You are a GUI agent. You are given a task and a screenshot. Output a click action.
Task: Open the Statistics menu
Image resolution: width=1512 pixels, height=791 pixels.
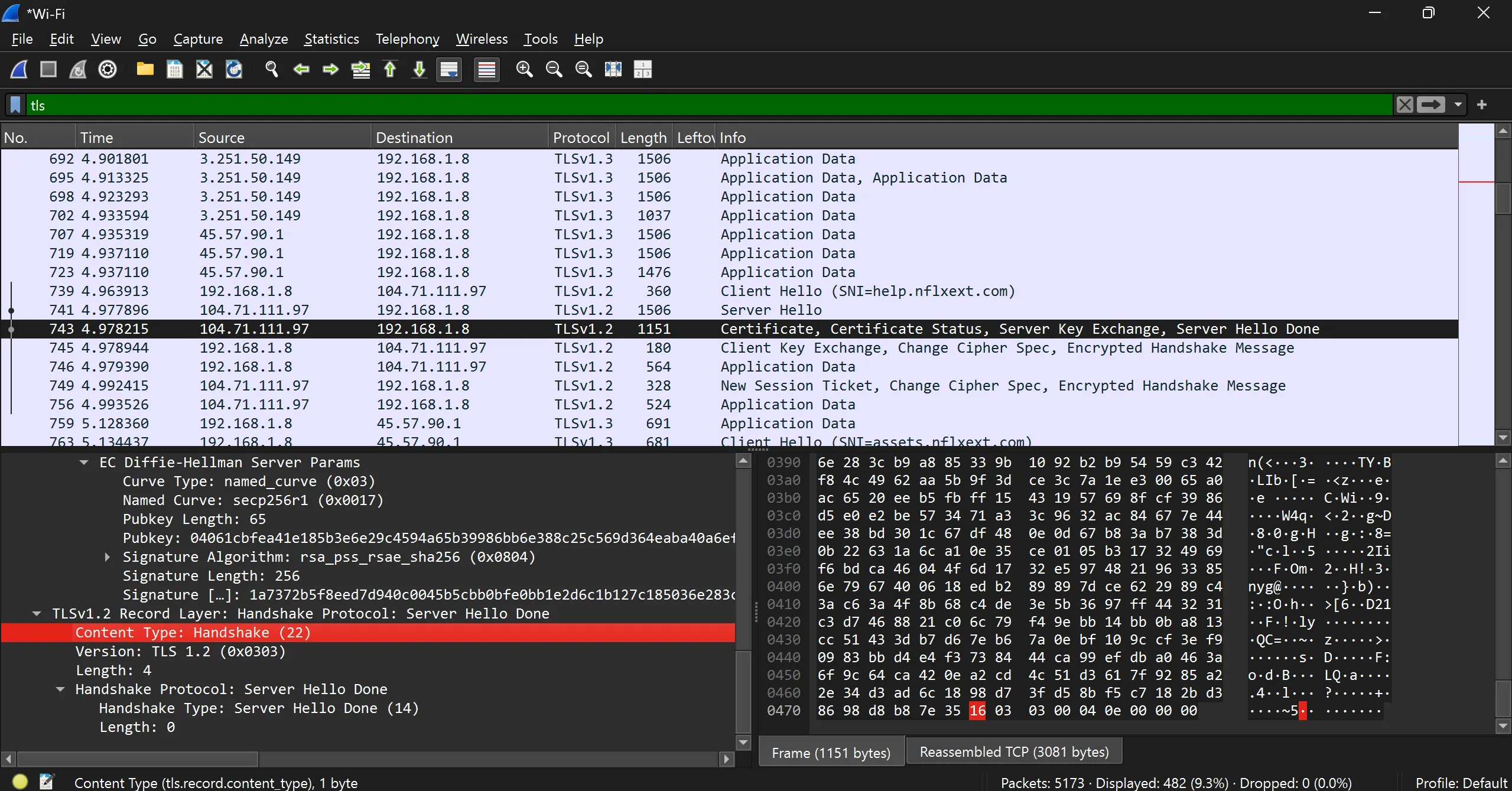pos(331,39)
